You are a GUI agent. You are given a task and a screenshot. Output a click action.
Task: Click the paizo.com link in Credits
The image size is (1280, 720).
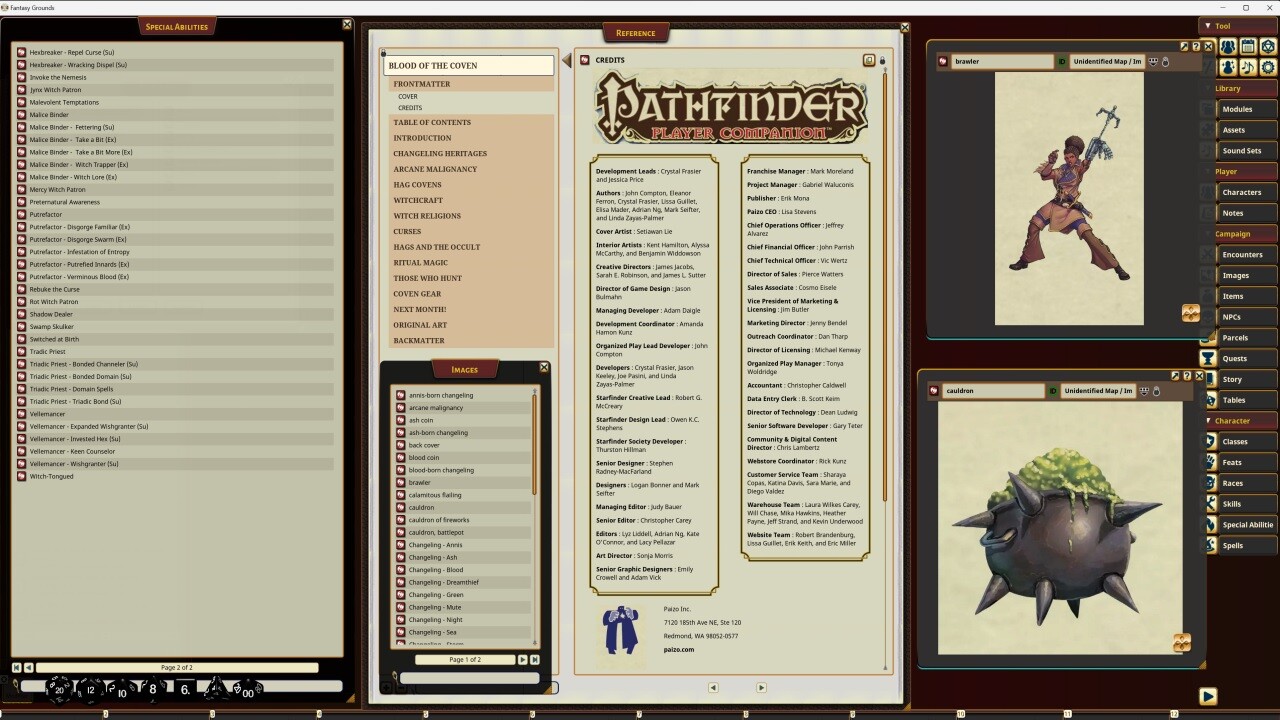680,648
